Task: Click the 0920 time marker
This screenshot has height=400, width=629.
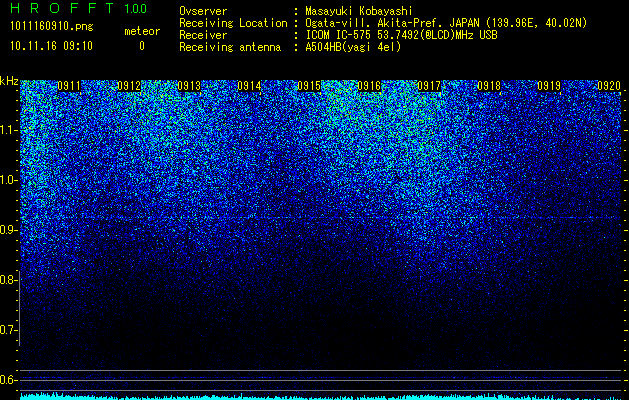Action: [609, 86]
